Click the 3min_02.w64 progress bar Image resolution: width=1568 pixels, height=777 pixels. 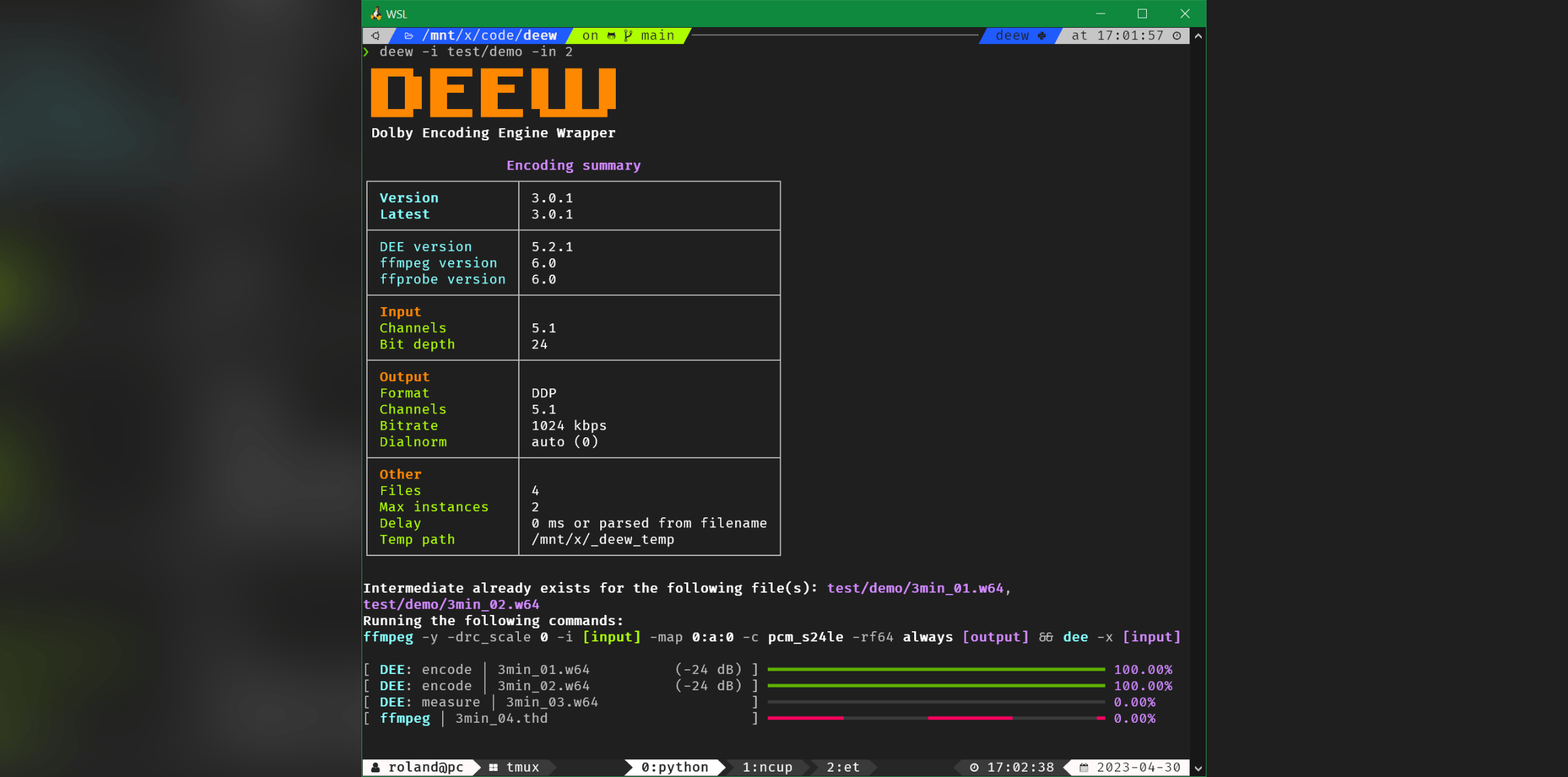click(x=936, y=685)
